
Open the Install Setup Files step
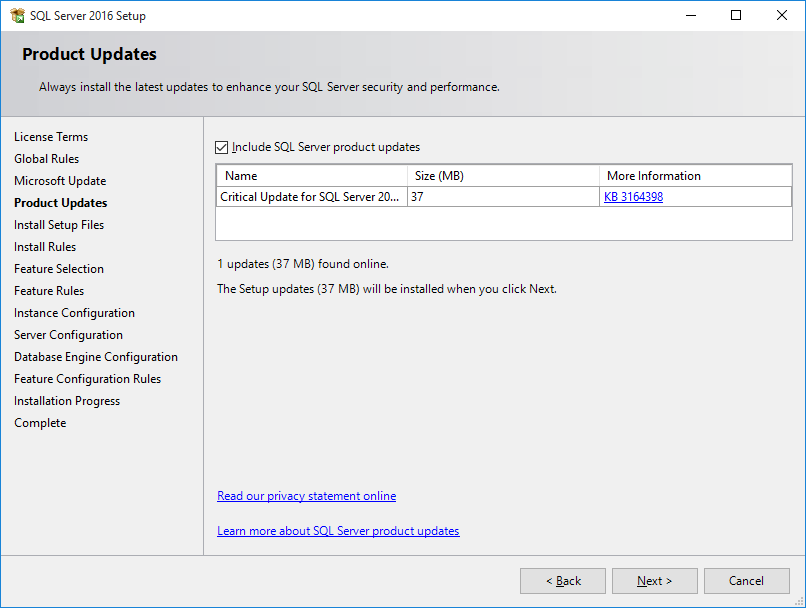coord(58,224)
